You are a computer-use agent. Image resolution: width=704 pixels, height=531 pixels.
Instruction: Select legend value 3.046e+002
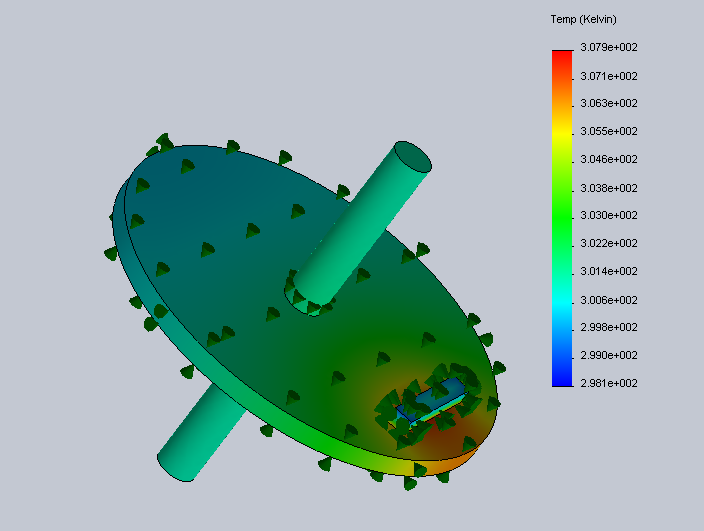click(x=609, y=159)
